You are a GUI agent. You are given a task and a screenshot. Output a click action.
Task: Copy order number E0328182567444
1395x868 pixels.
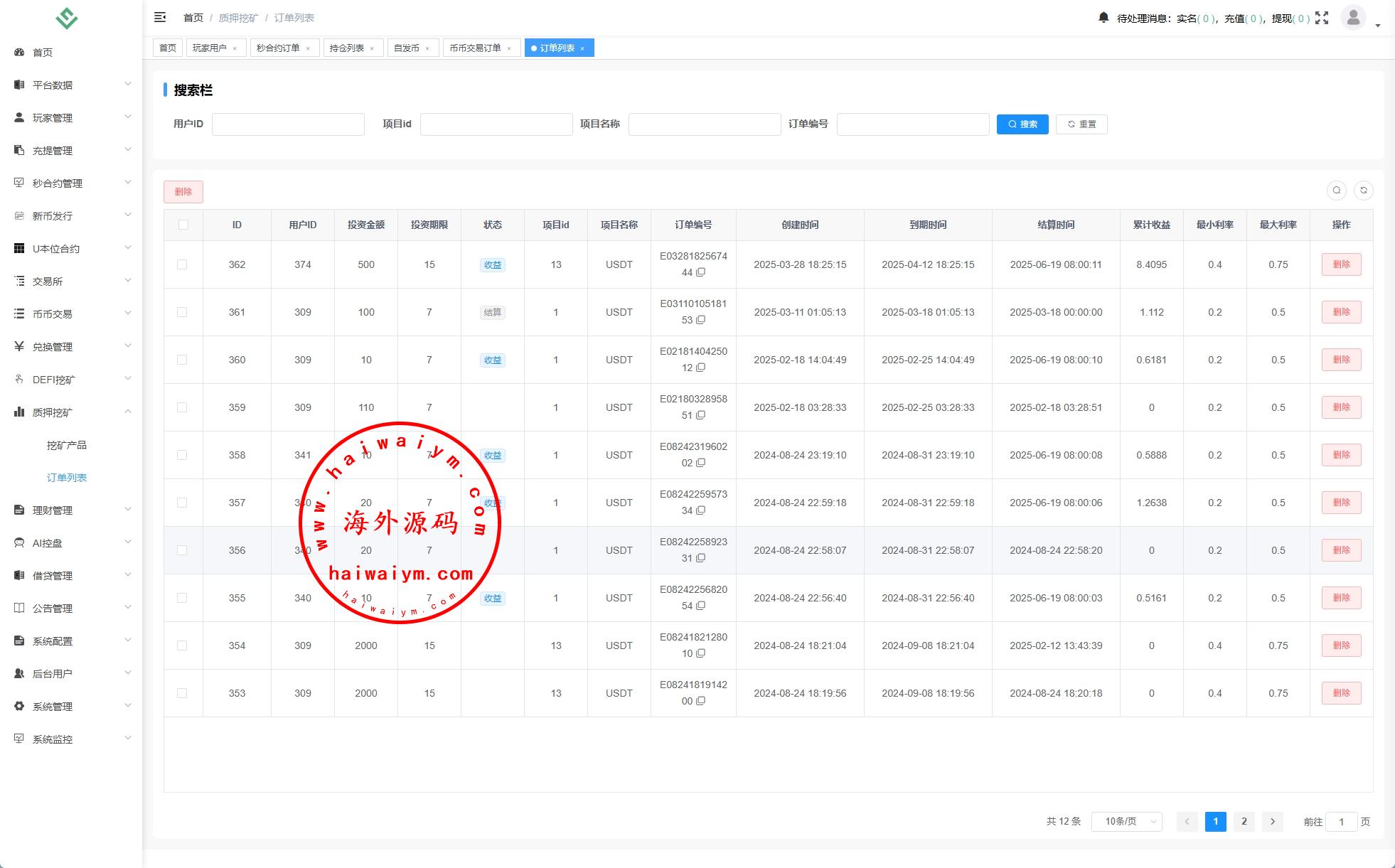tap(701, 272)
